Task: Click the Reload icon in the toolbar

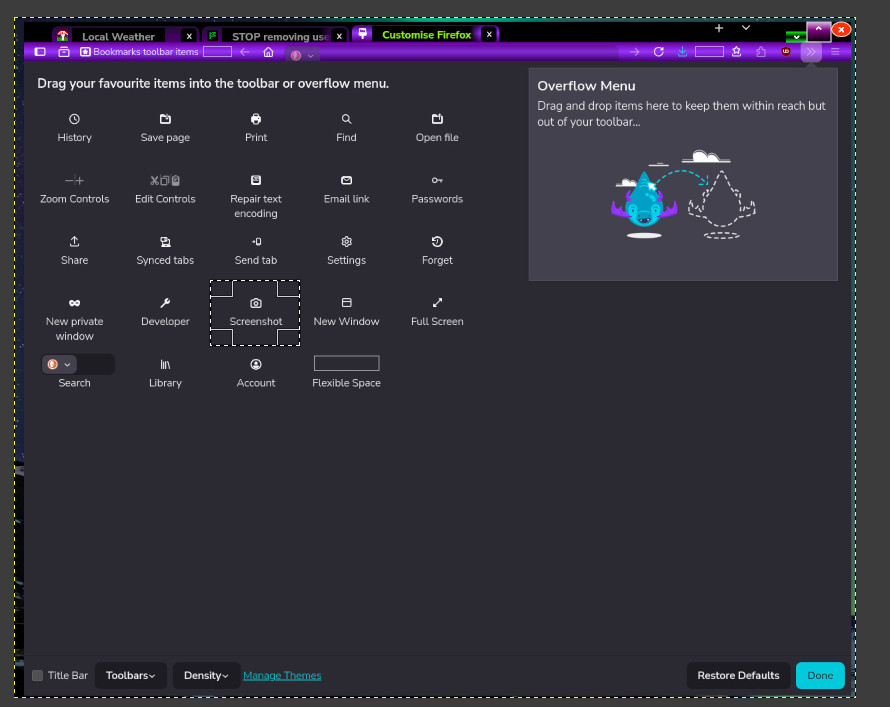Action: click(658, 52)
